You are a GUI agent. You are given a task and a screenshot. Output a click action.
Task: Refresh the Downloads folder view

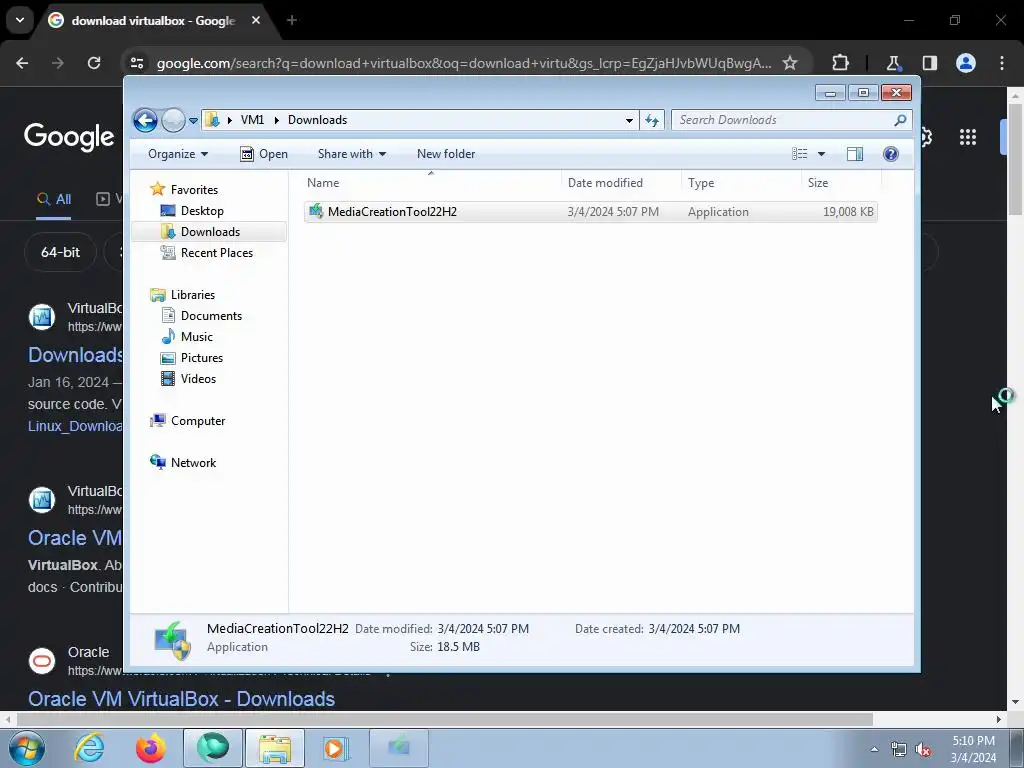pyautogui.click(x=652, y=120)
